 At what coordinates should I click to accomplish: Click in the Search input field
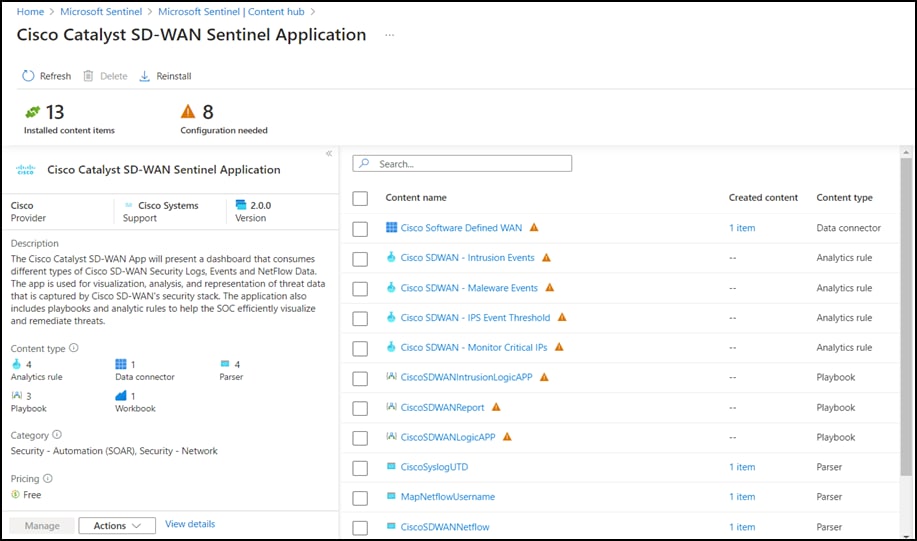462,164
